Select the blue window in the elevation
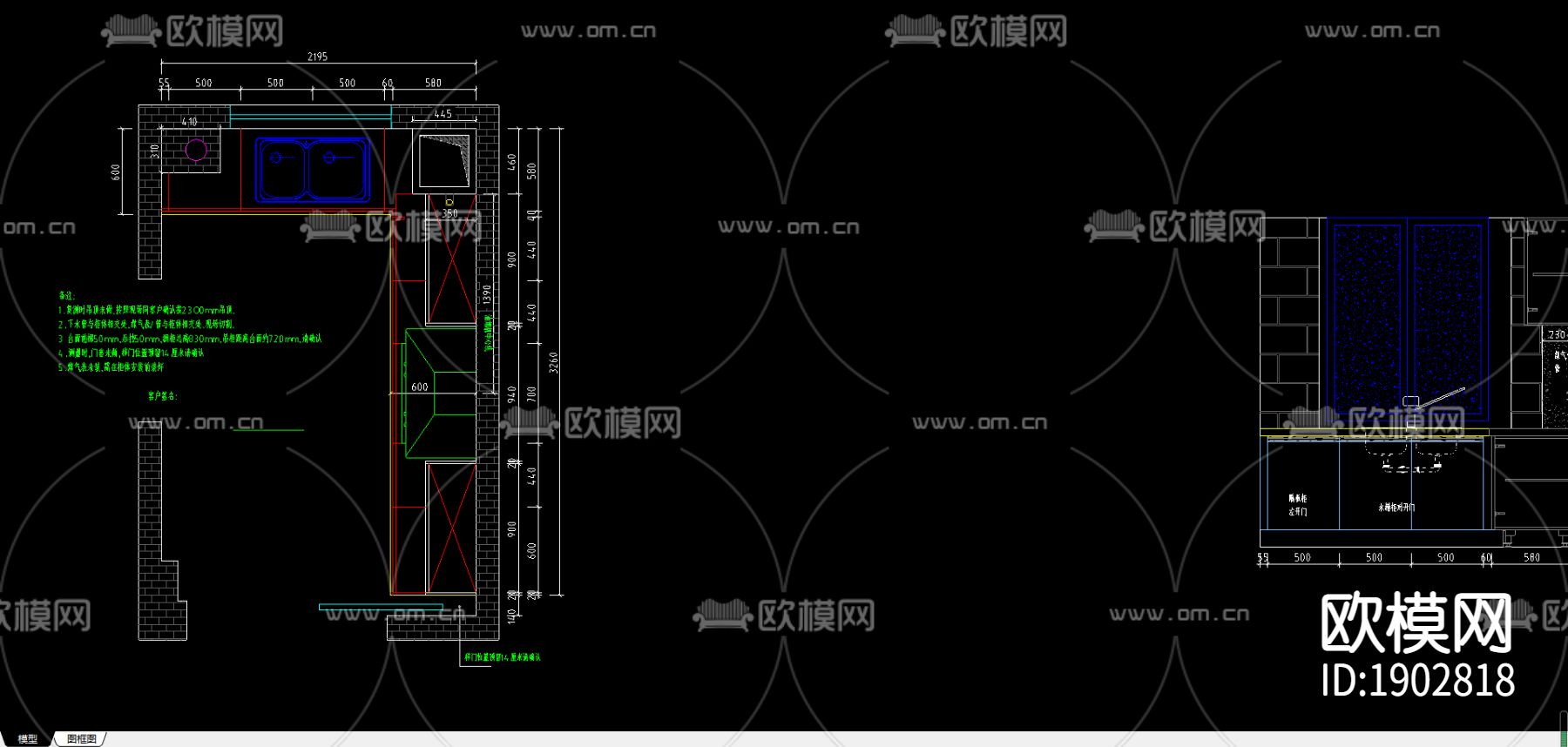The image size is (1568, 747). click(1408, 320)
